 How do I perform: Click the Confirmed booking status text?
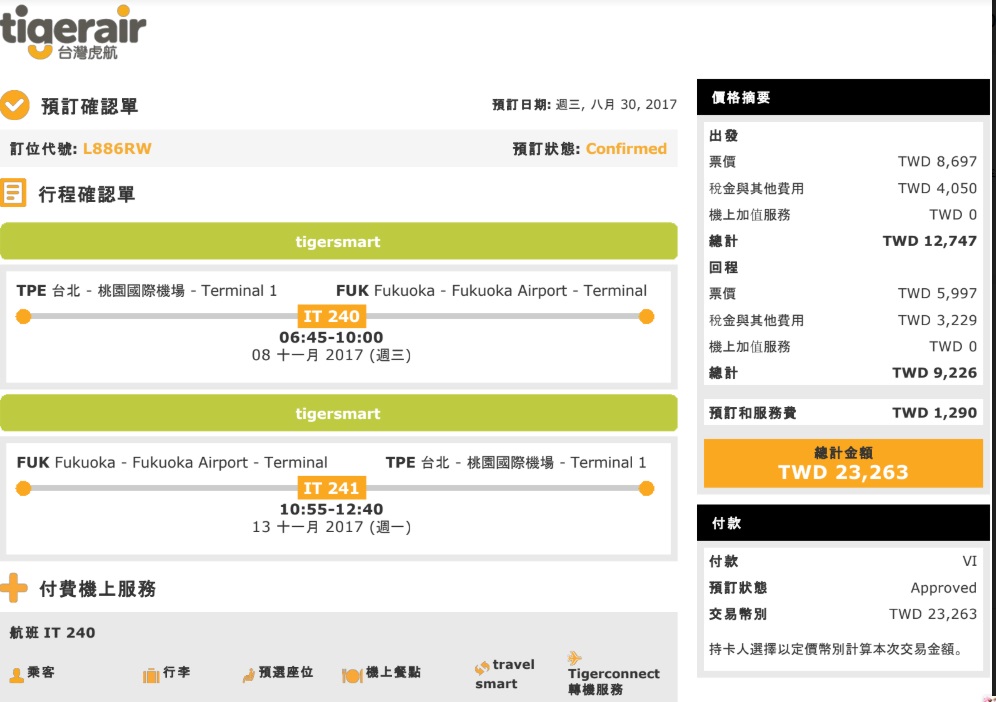626,149
